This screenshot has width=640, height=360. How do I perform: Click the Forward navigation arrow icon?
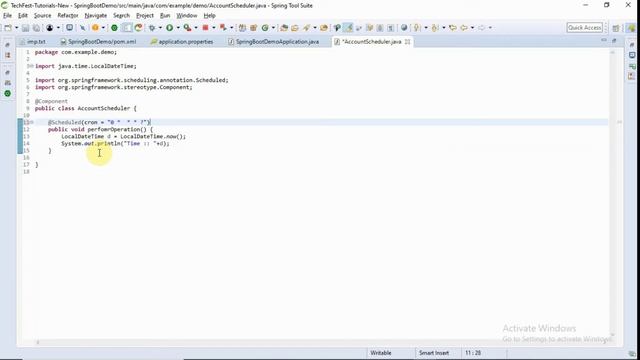coord(482,28)
